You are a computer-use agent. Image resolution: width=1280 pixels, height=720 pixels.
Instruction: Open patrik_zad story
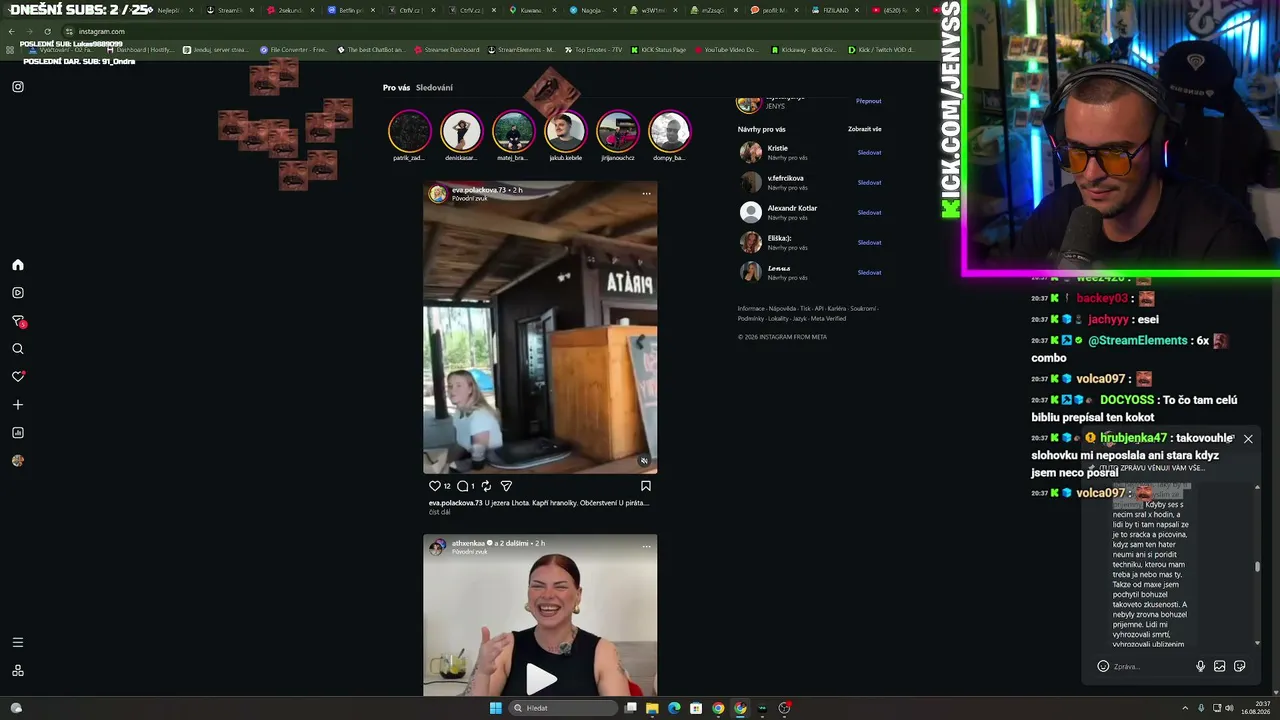[409, 131]
